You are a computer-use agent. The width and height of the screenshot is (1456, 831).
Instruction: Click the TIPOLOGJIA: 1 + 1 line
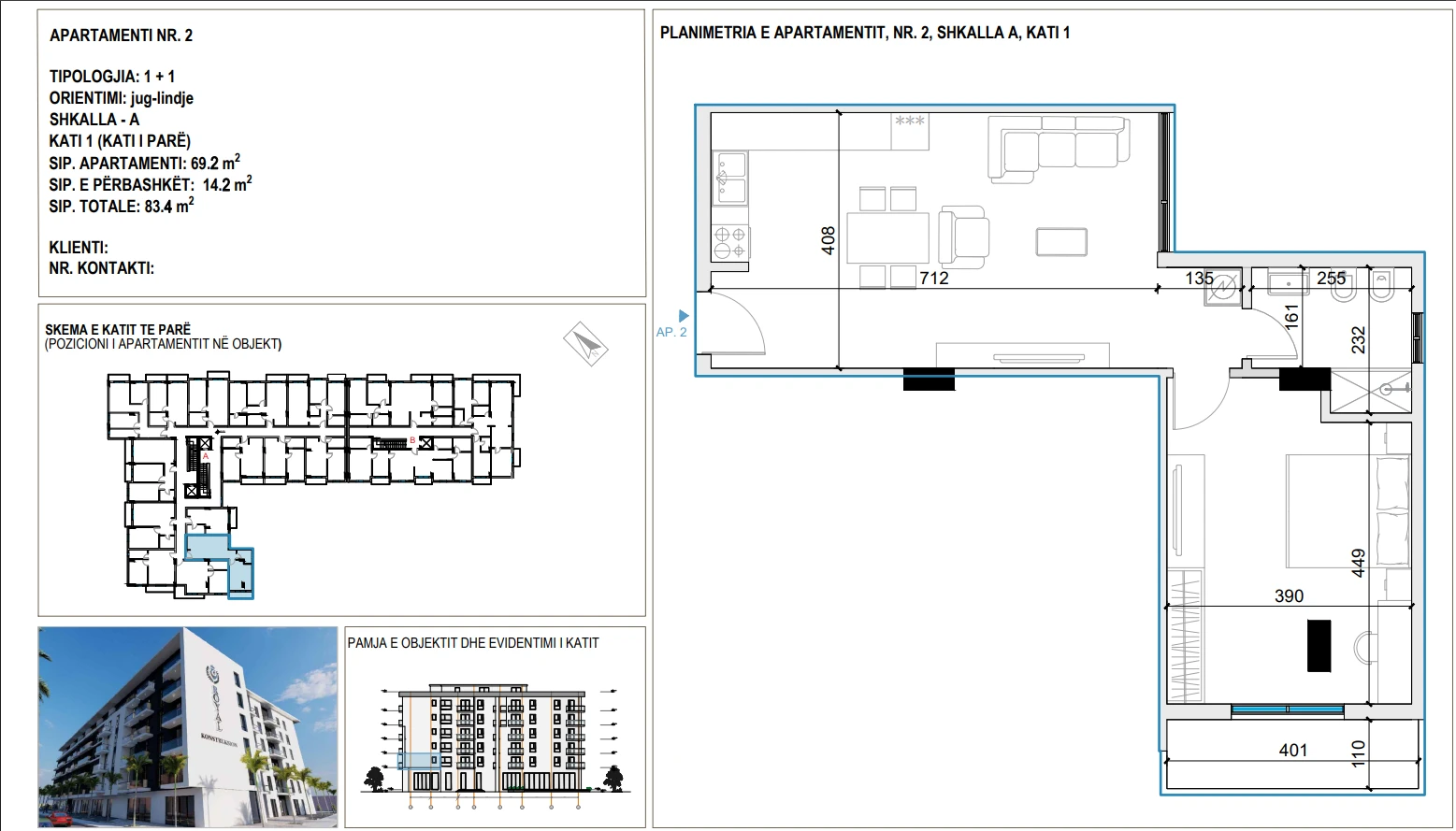coord(112,77)
